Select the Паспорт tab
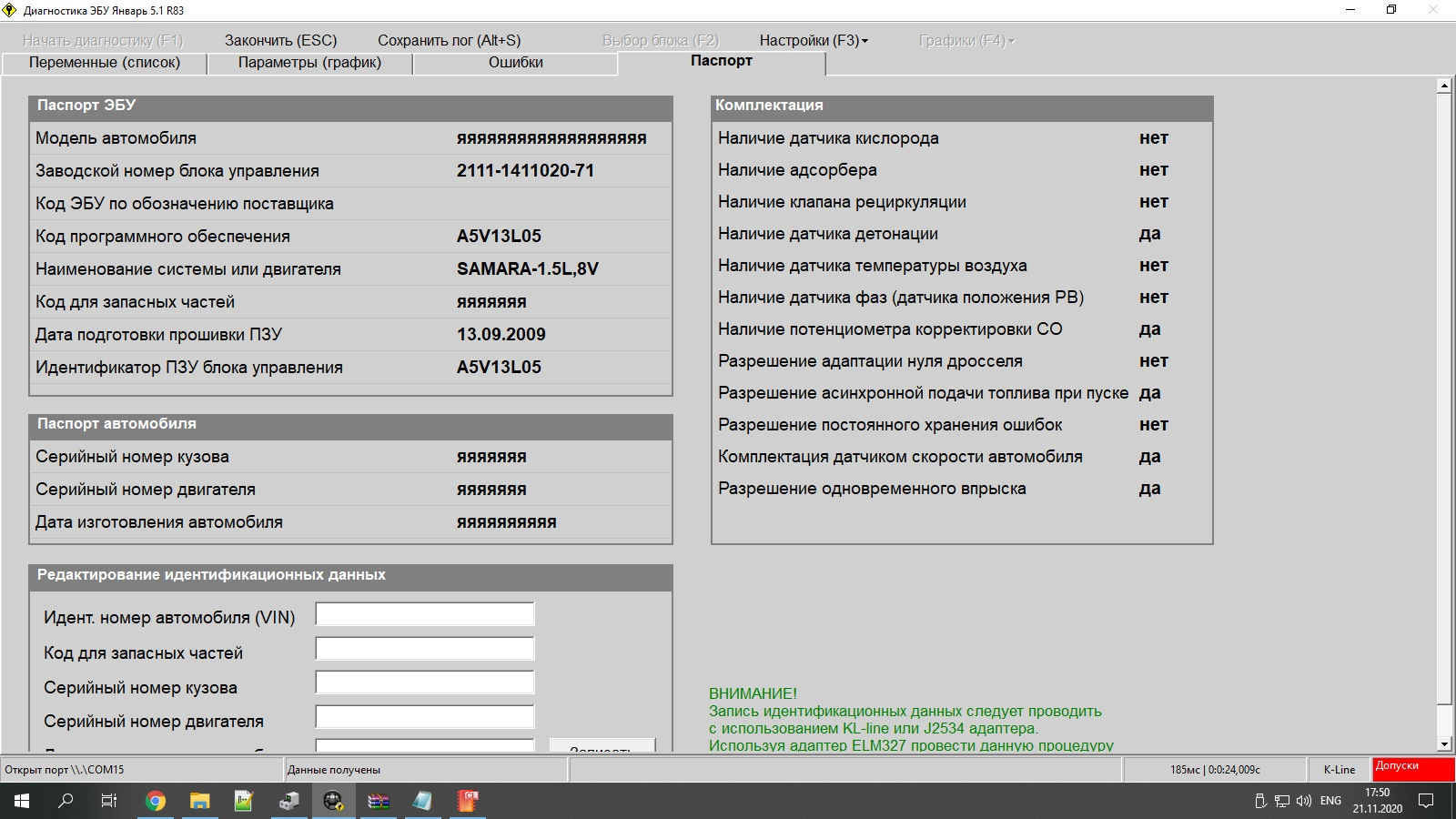1456x819 pixels. [x=722, y=61]
